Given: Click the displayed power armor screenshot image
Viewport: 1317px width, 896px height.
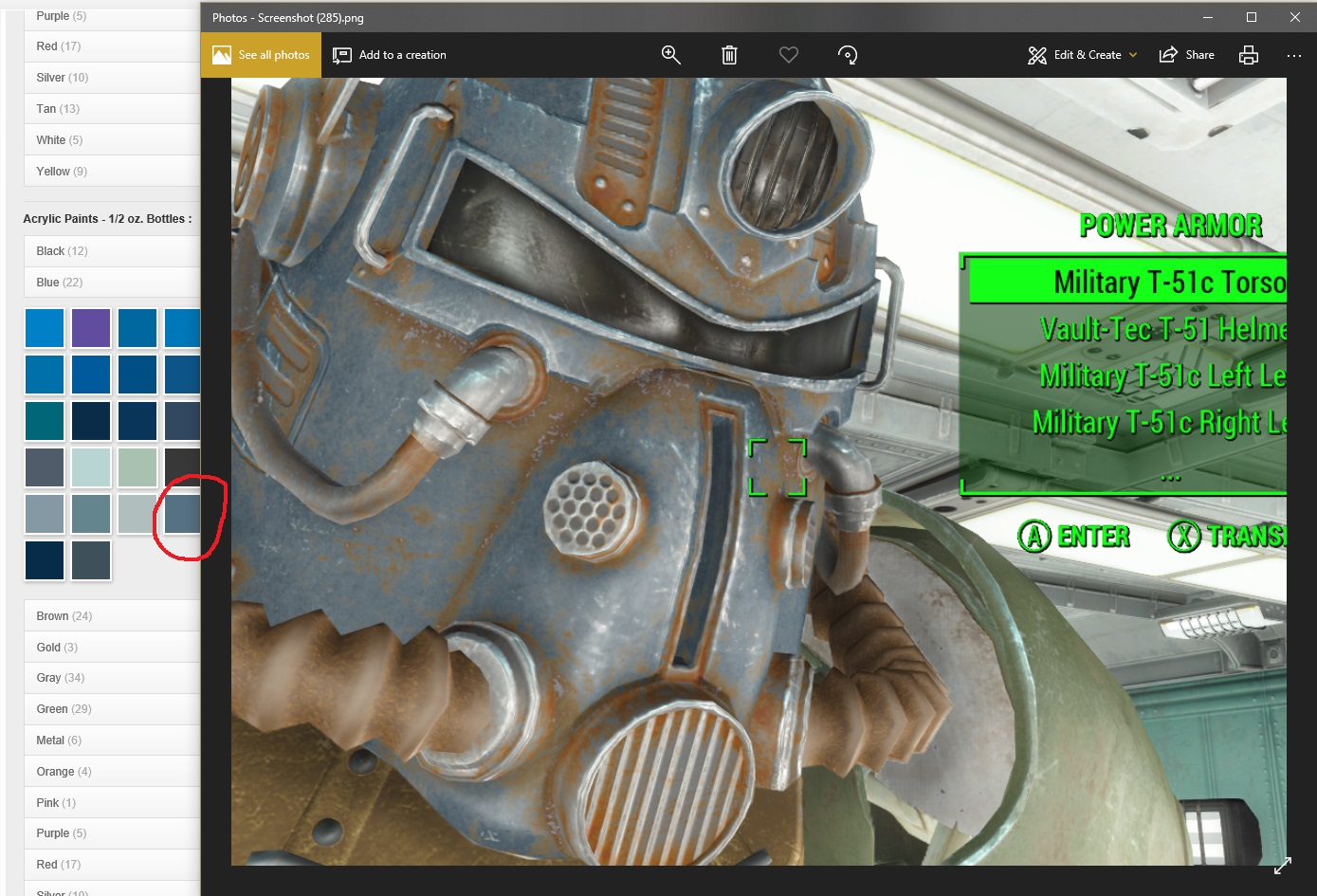Looking at the screenshot, I should click(759, 471).
